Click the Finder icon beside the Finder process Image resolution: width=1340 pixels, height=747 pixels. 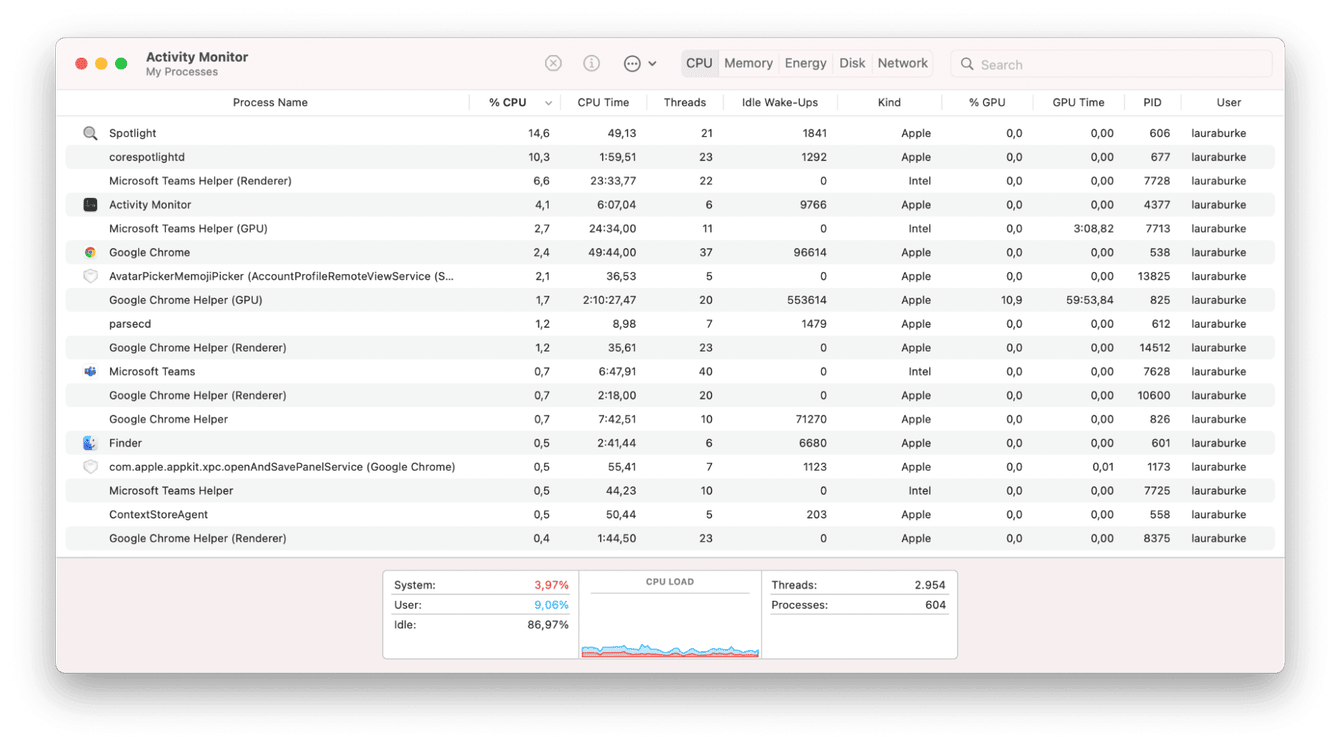tap(89, 443)
